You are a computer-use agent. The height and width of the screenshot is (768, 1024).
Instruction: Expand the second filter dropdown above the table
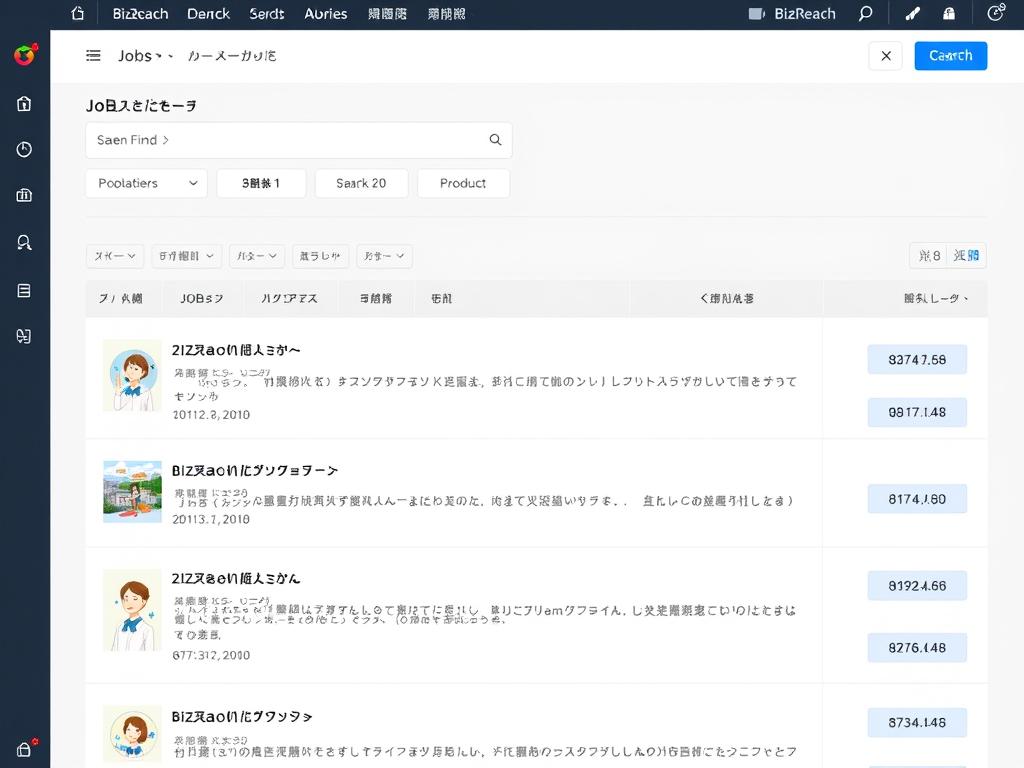tap(187, 256)
